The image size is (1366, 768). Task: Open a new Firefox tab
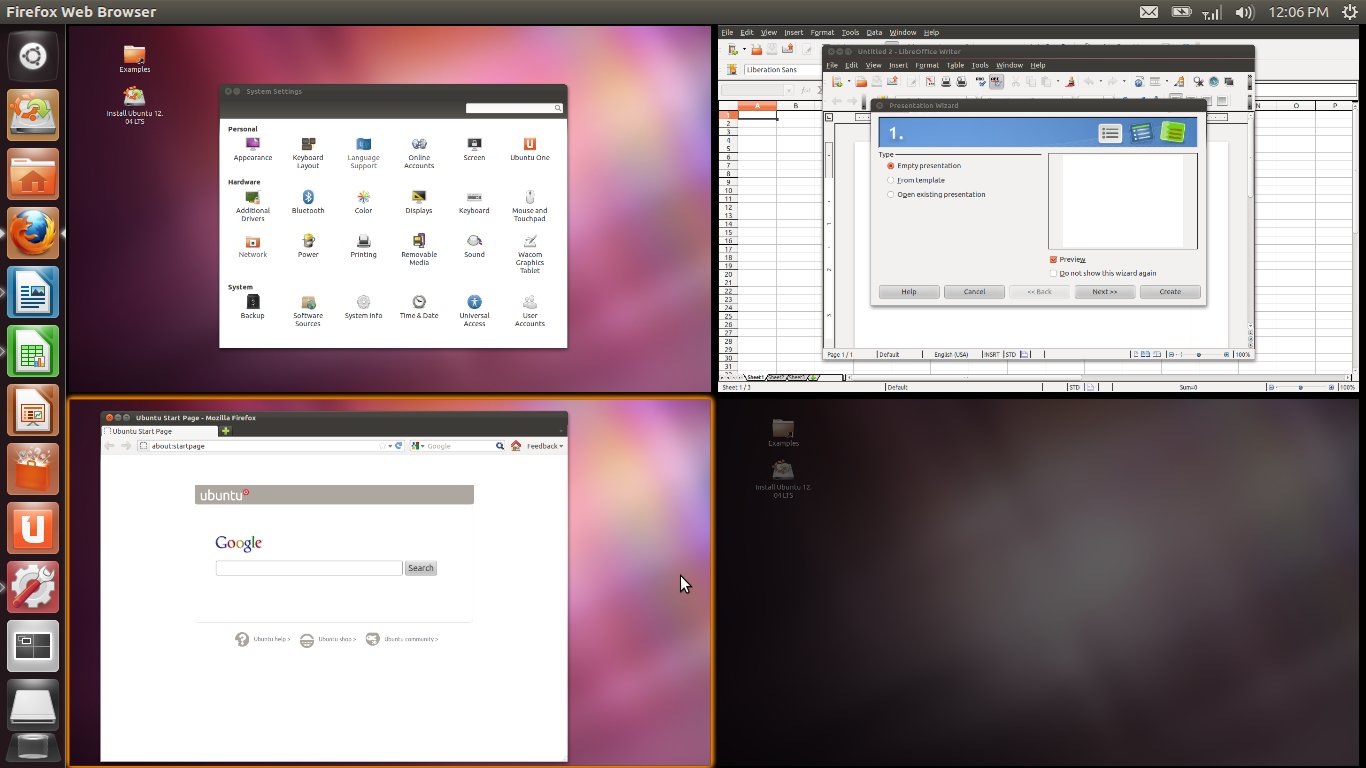point(226,431)
